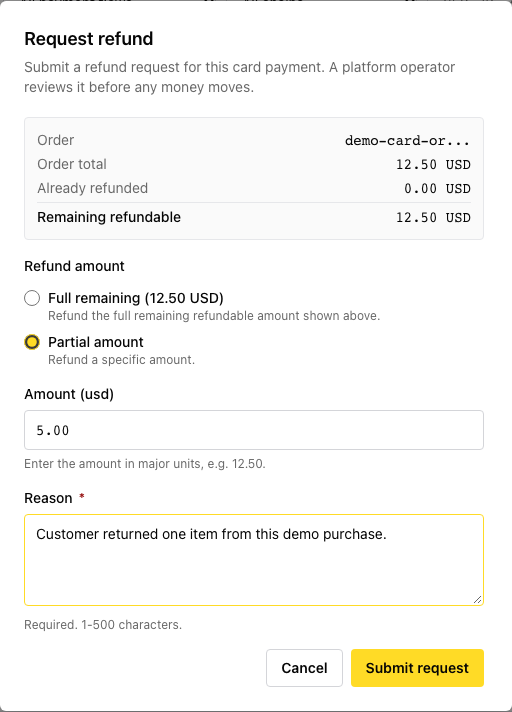Click the 'Required. 1-500 characters.' hint
Image resolution: width=512 pixels, height=712 pixels.
pos(103,625)
